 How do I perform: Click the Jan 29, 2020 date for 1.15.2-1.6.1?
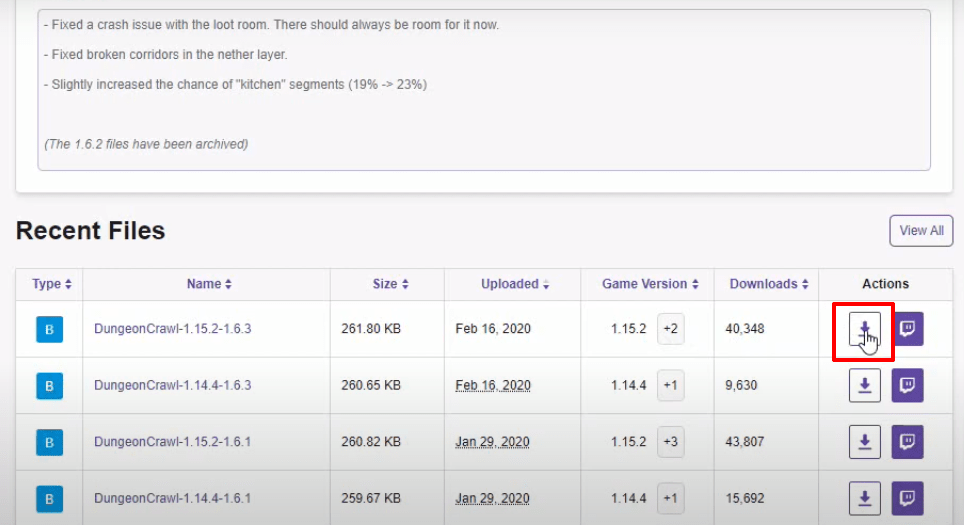pyautogui.click(x=492, y=442)
